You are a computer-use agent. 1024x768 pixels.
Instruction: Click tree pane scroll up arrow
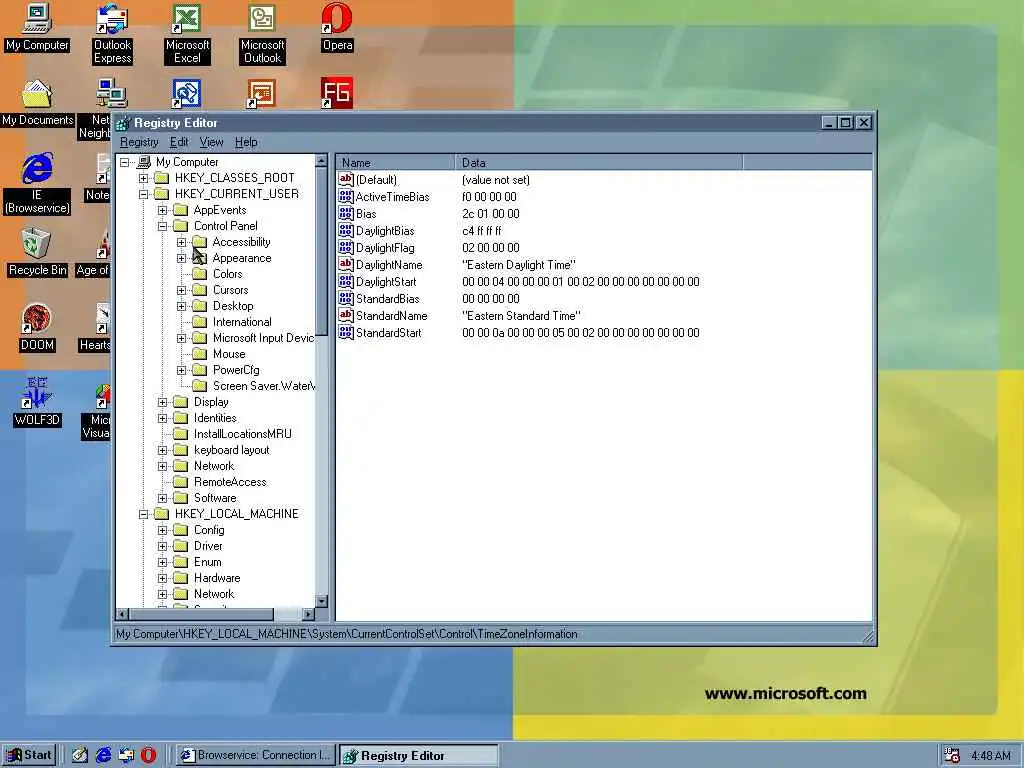click(x=321, y=161)
